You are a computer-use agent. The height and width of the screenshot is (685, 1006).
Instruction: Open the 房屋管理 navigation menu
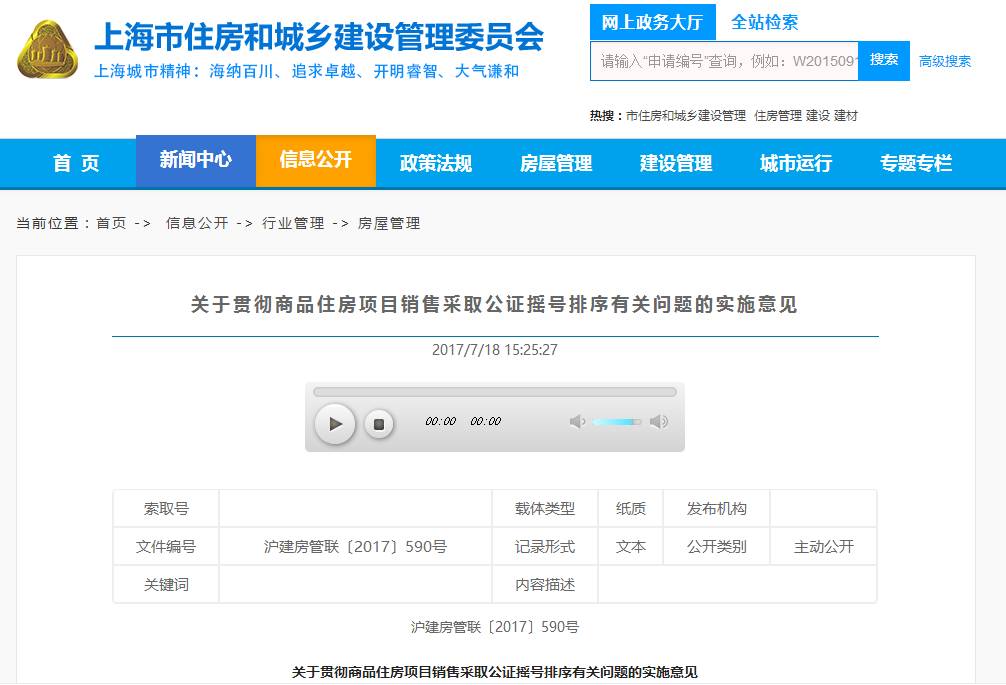pos(556,163)
